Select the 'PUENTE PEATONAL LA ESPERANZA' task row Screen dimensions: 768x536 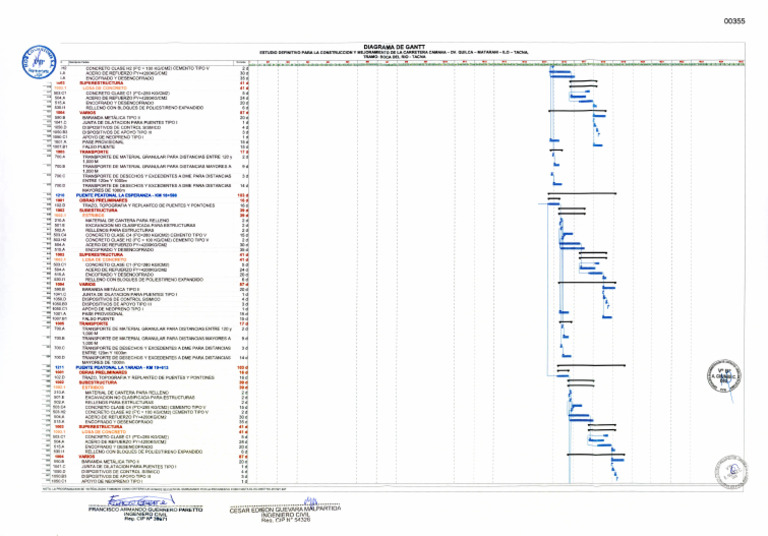pos(126,195)
